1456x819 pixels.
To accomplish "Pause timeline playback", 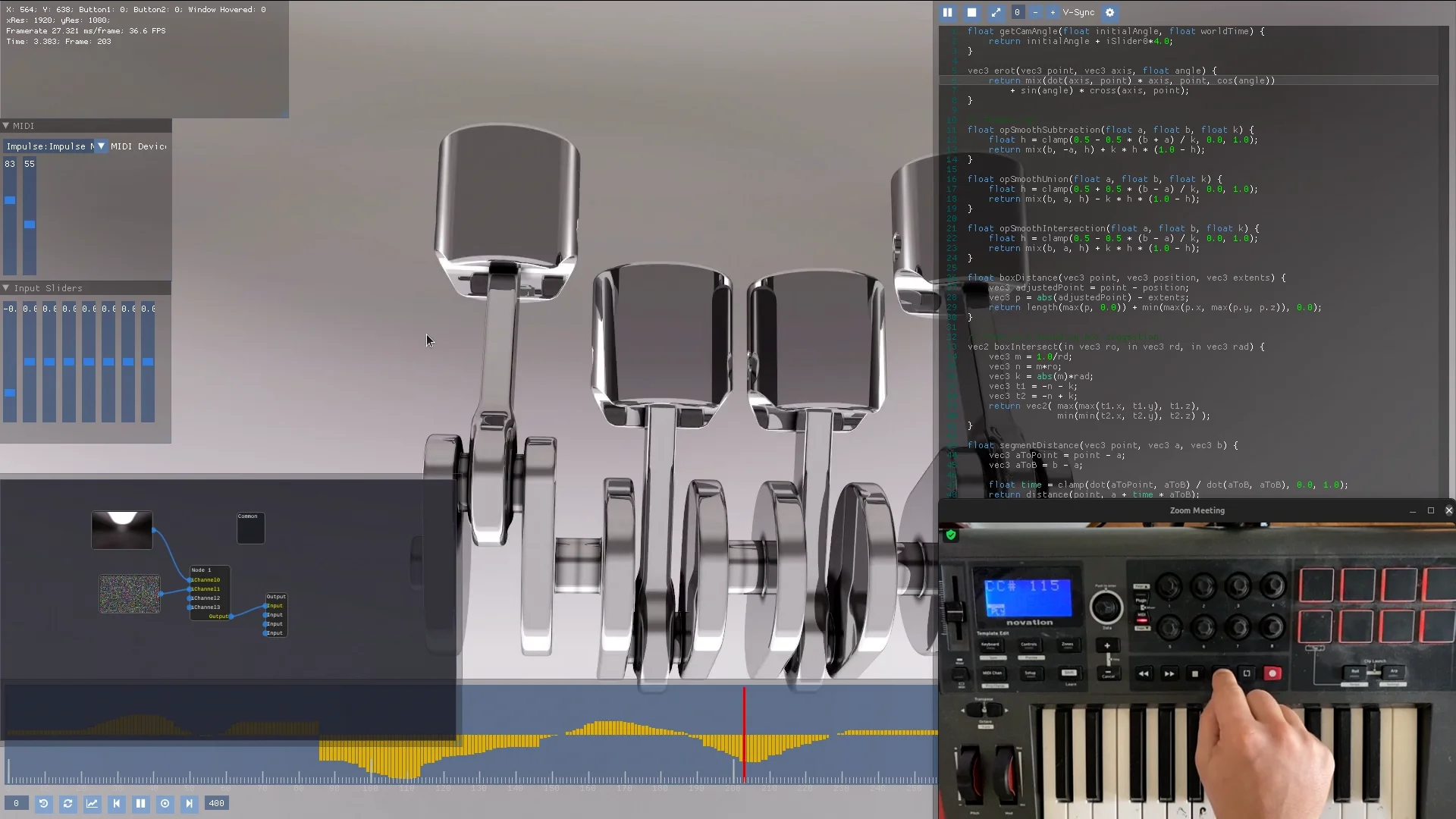I will pyautogui.click(x=140, y=803).
